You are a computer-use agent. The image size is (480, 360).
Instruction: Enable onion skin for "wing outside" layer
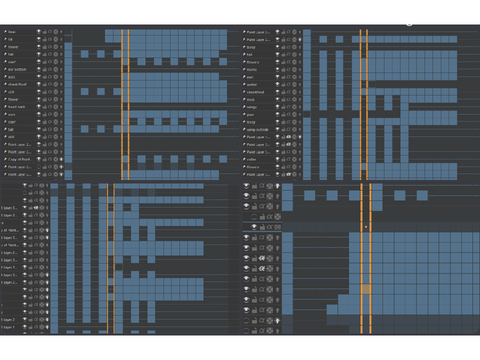tap(300, 129)
